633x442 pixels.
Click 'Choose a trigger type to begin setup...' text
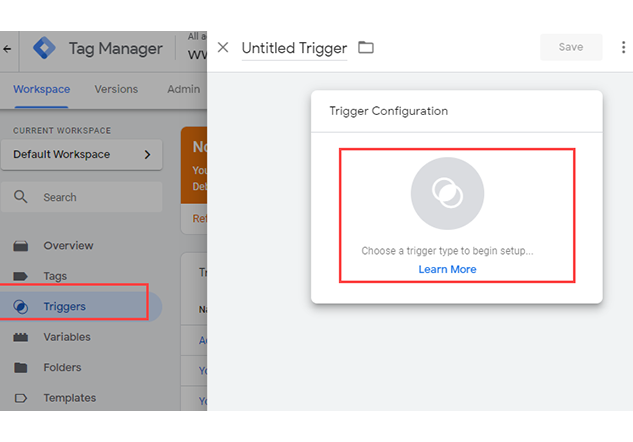[x=447, y=251]
